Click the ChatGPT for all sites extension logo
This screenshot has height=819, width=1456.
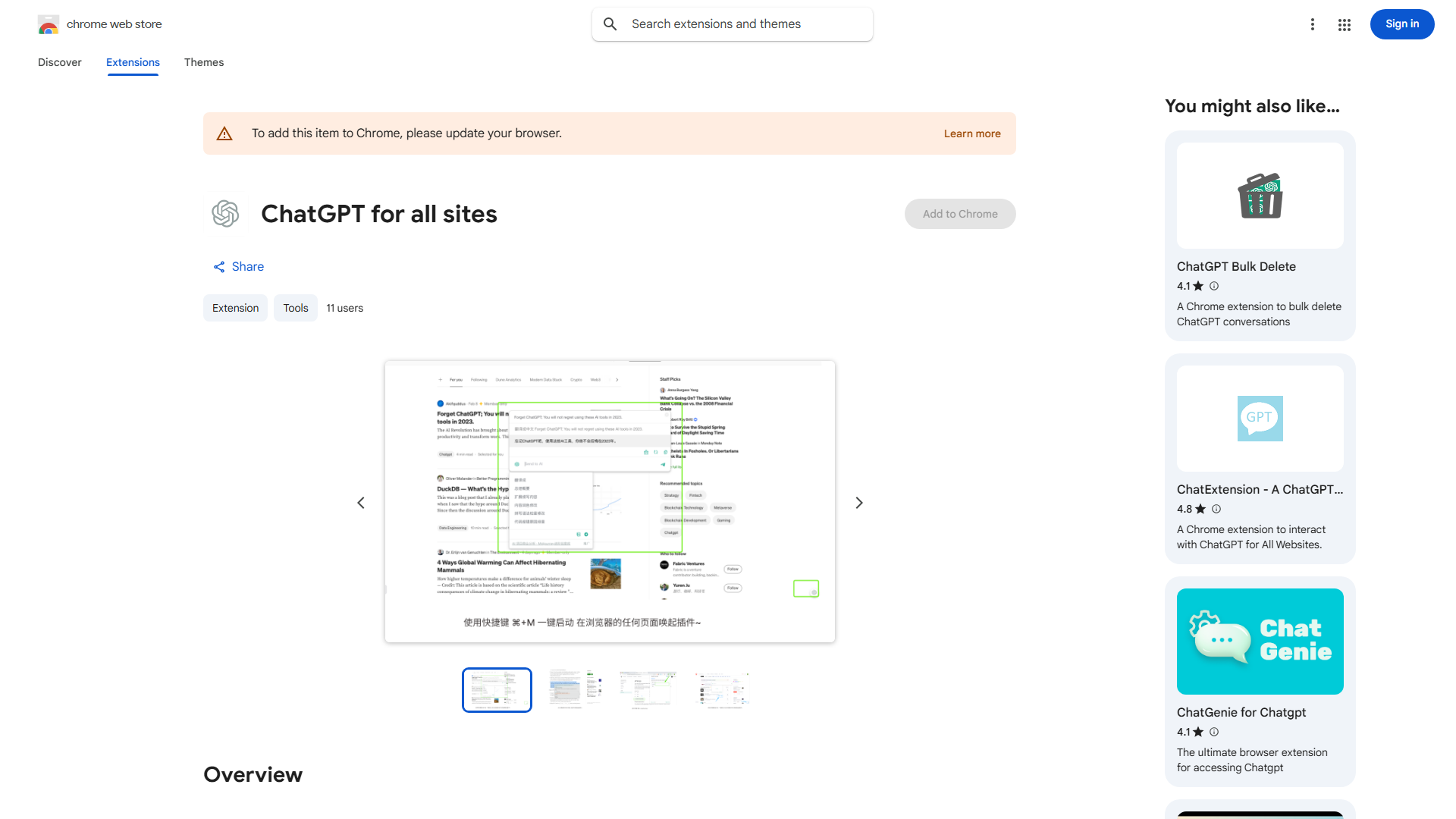pyautogui.click(x=225, y=214)
